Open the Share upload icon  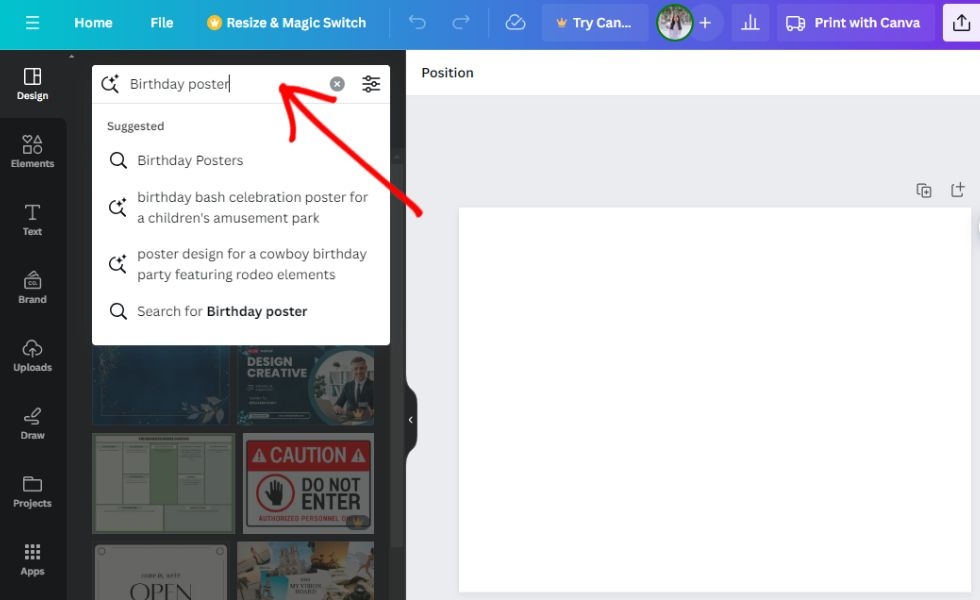click(961, 23)
